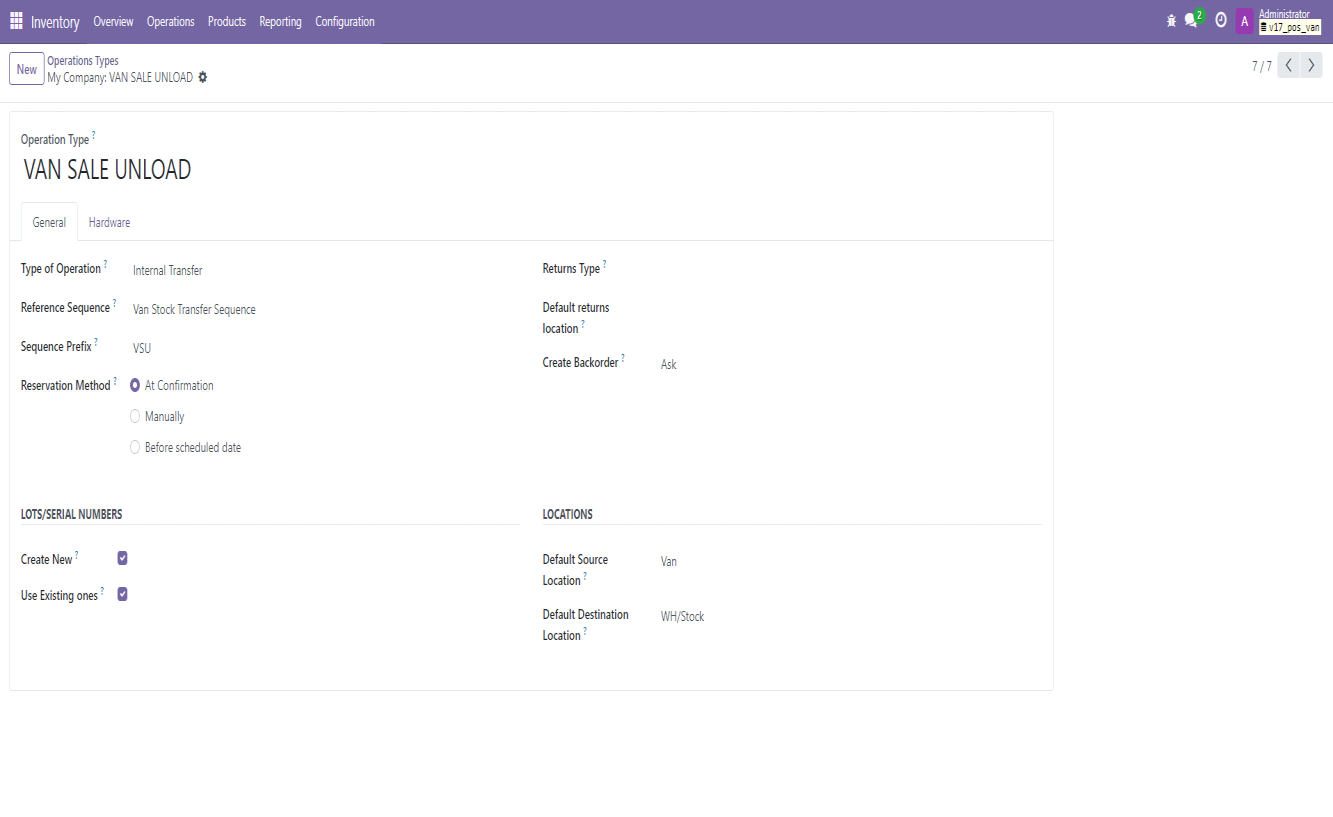Go to next record arrow

(1311, 66)
